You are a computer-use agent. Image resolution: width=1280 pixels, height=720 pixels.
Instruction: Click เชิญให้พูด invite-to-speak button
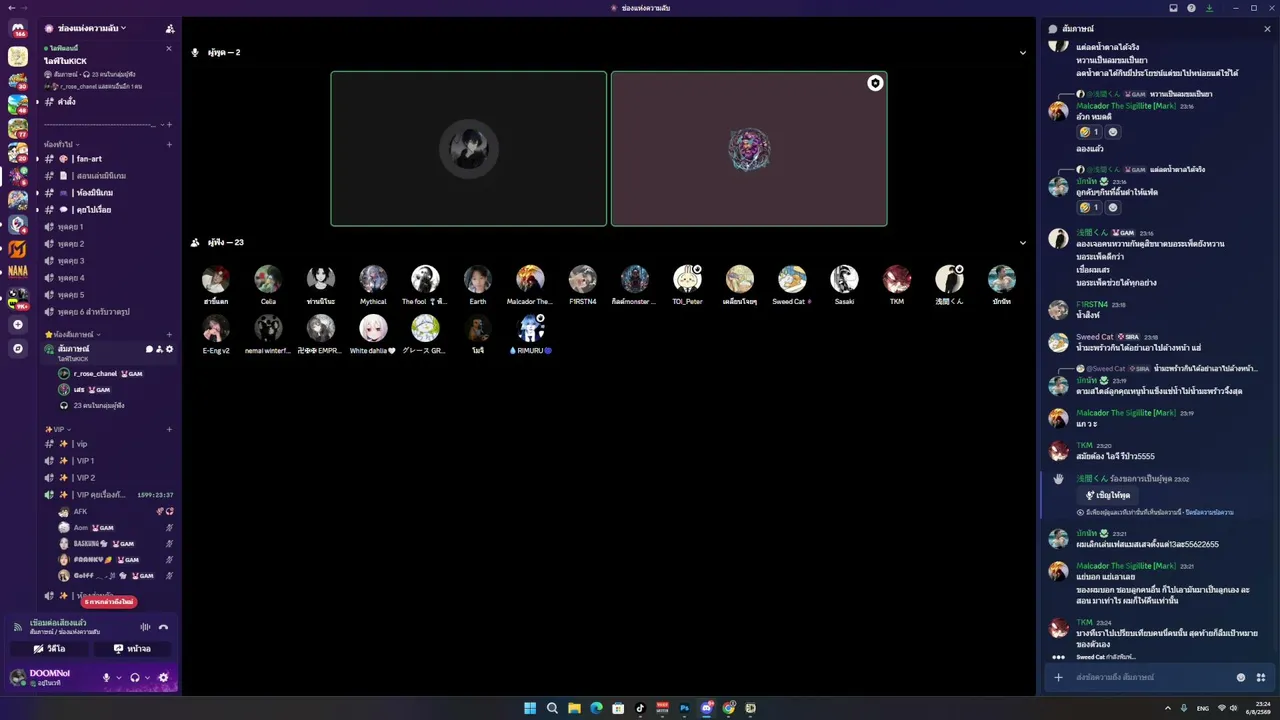(1108, 495)
